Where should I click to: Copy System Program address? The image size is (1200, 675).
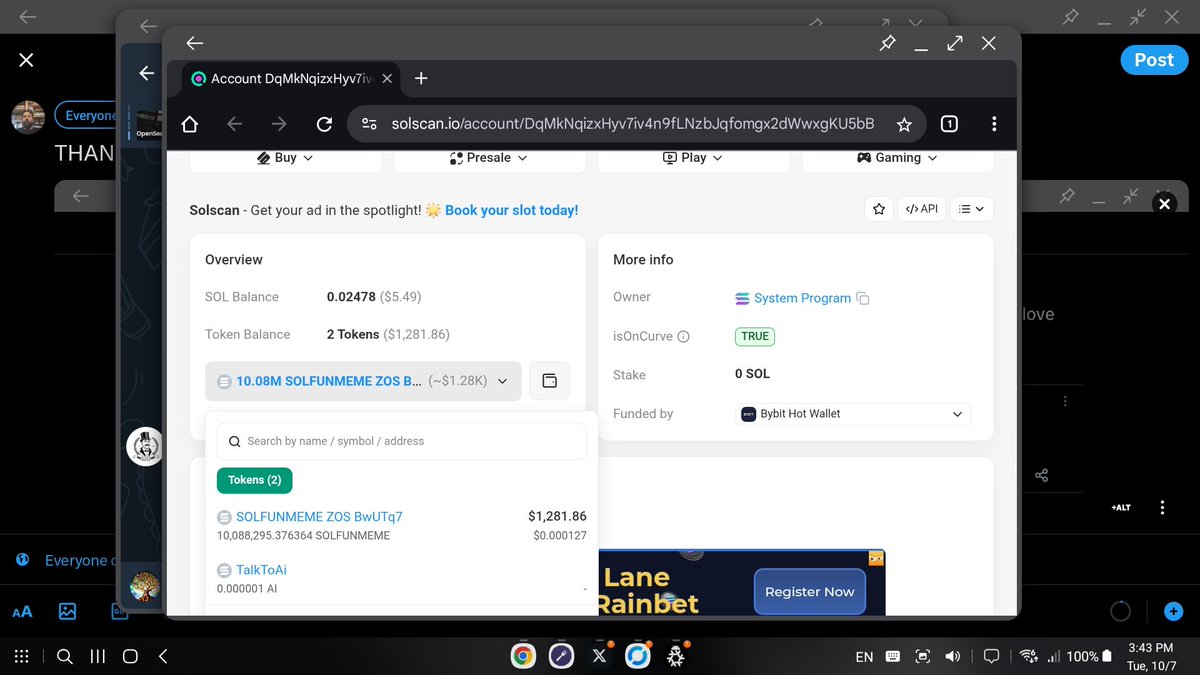pos(863,298)
